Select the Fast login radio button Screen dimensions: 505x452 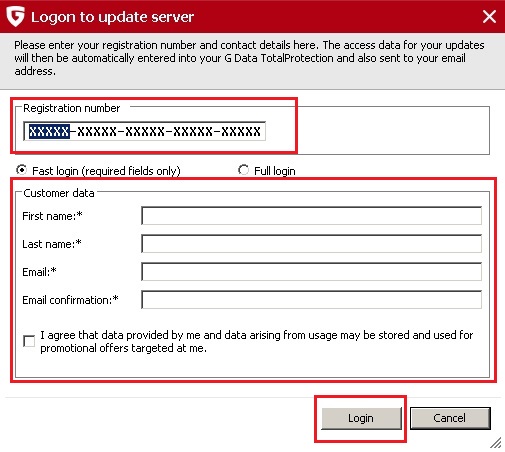pyautogui.click(x=22, y=170)
